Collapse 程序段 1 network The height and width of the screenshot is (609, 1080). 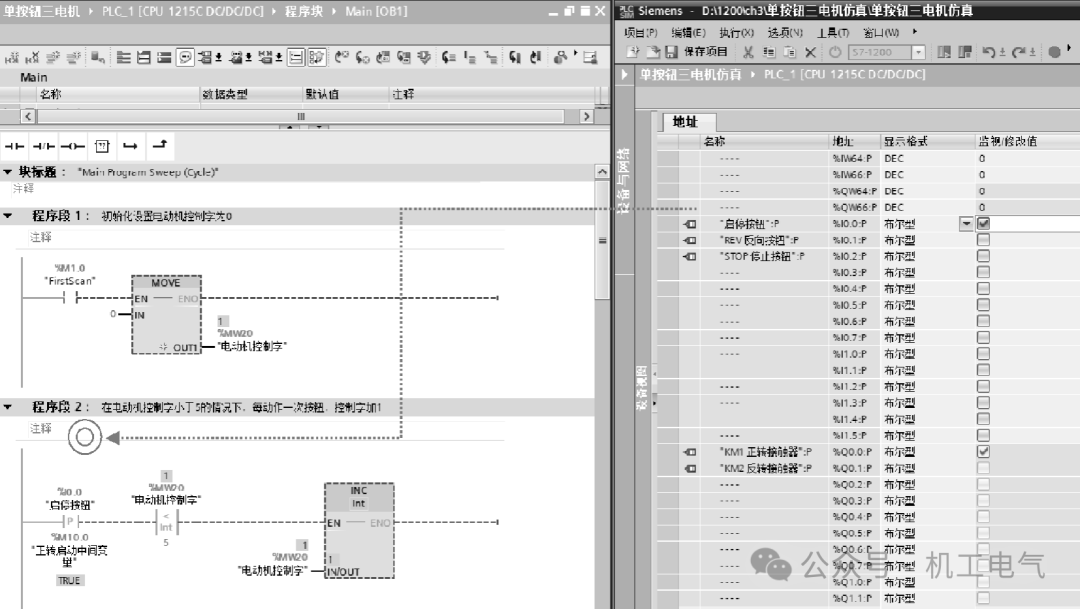point(8,216)
